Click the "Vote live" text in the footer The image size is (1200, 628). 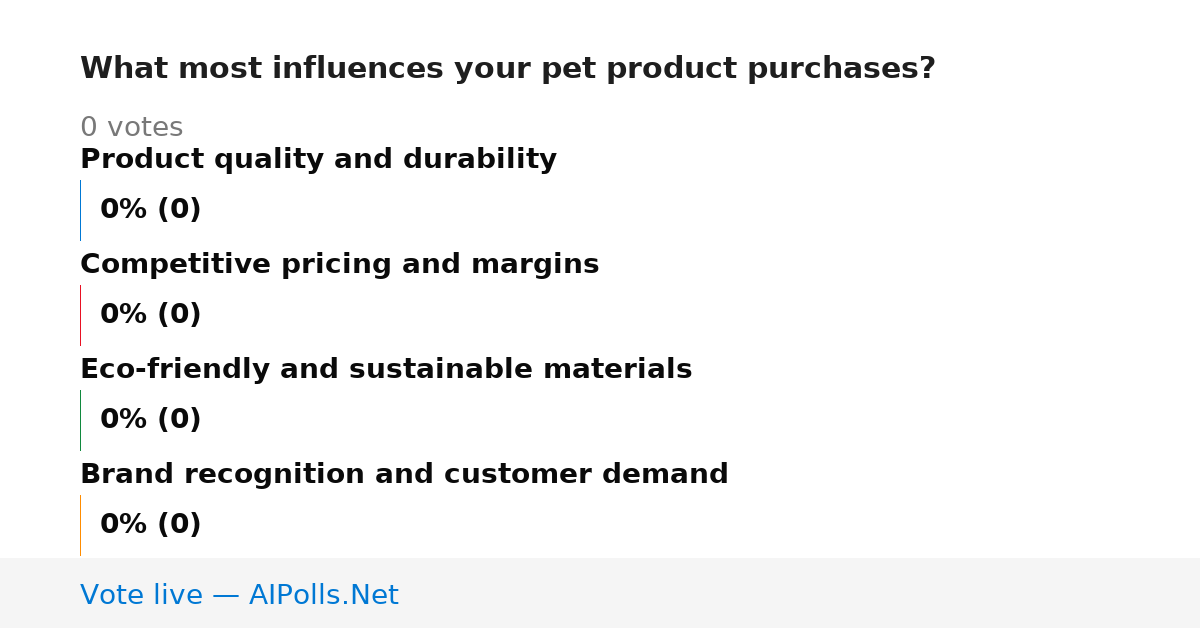pos(141,596)
